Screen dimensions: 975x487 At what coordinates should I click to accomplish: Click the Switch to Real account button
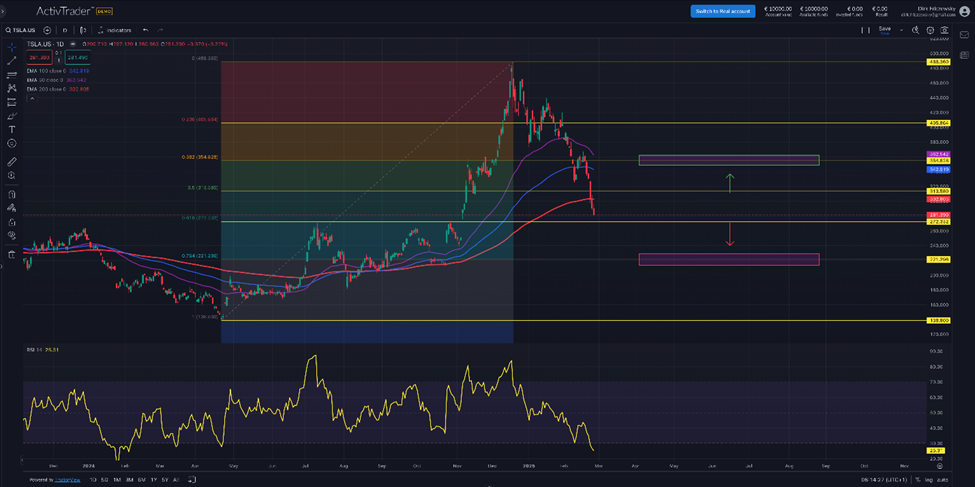pos(722,11)
